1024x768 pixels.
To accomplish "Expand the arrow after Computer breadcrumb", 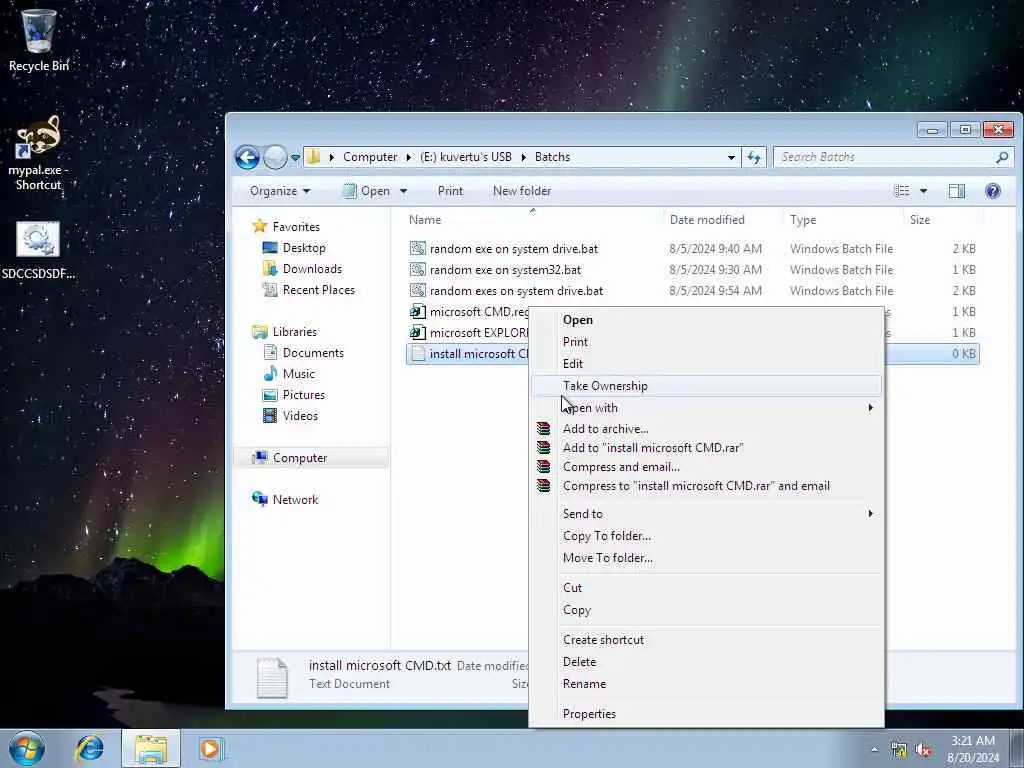I will pyautogui.click(x=409, y=157).
